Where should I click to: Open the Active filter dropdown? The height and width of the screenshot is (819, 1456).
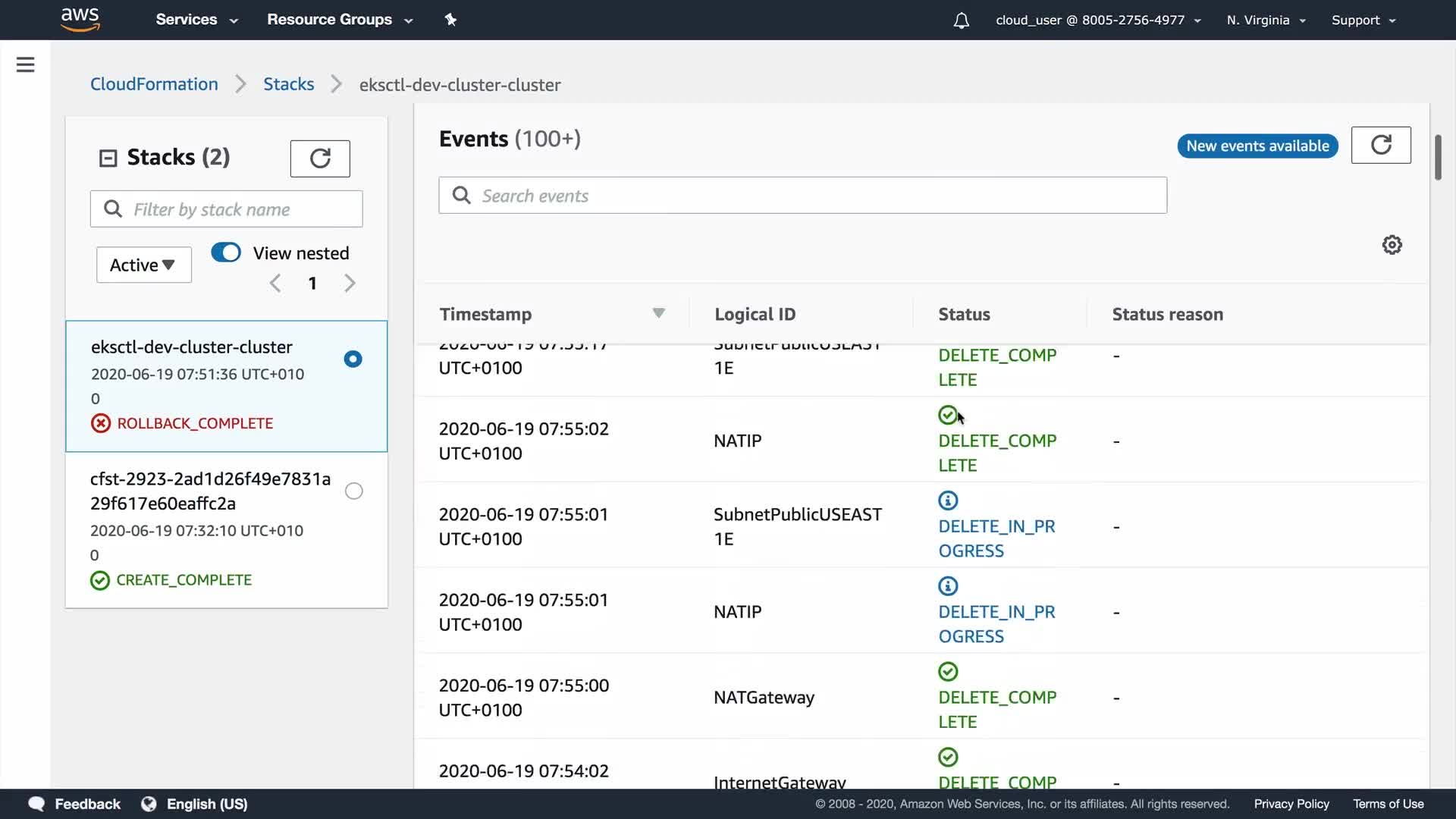click(143, 265)
